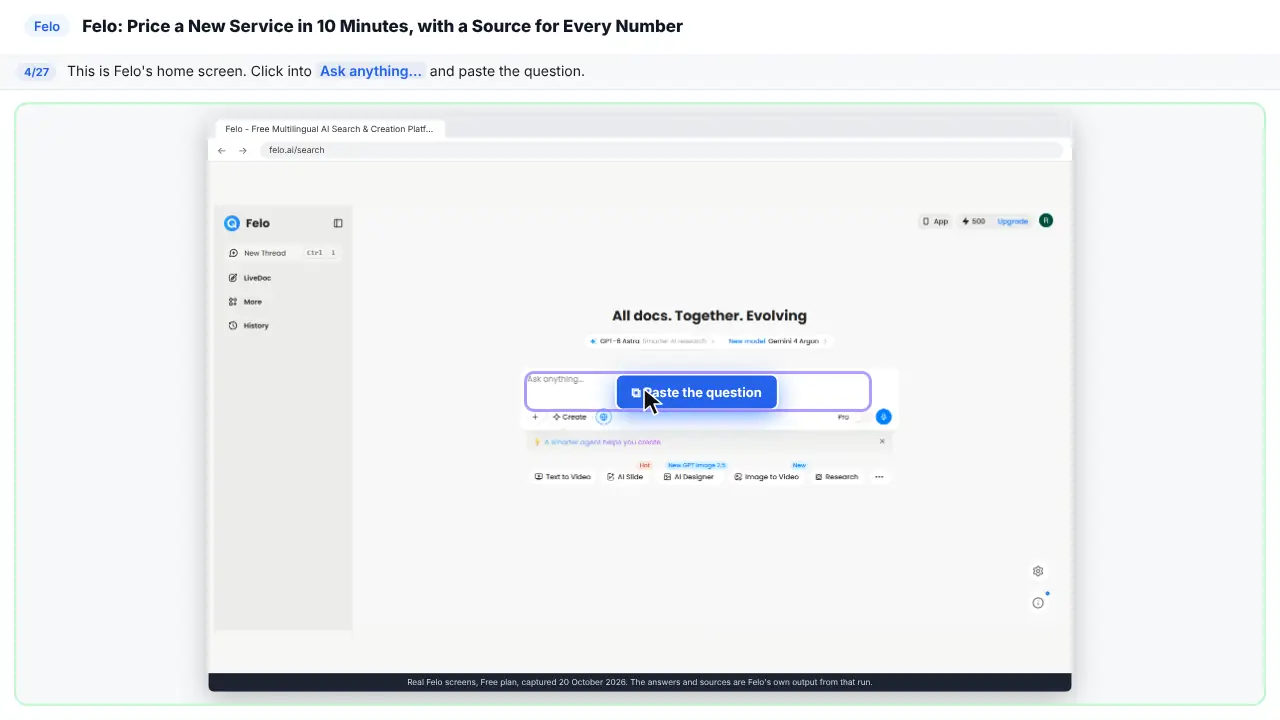Click the plus attachment icon below input
This screenshot has height=720, width=1280.
[535, 417]
